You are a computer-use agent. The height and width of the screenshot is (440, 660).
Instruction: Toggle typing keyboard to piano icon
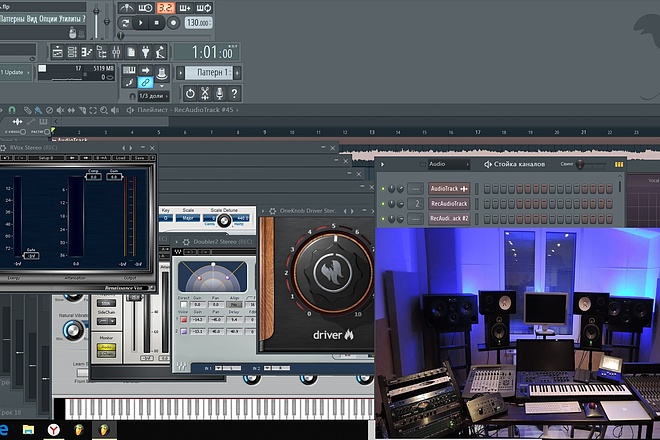129,70
